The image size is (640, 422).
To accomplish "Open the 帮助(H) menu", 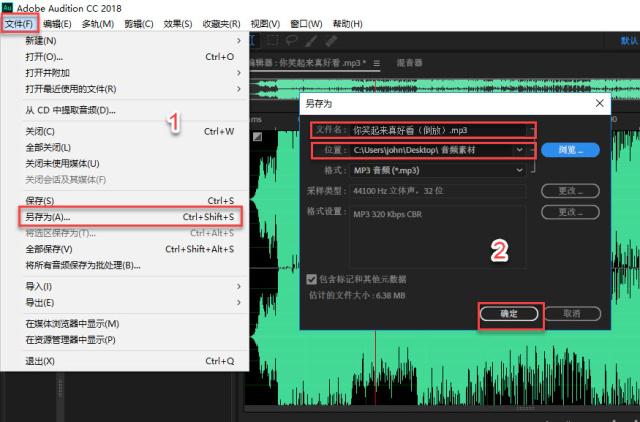I will (x=347, y=24).
